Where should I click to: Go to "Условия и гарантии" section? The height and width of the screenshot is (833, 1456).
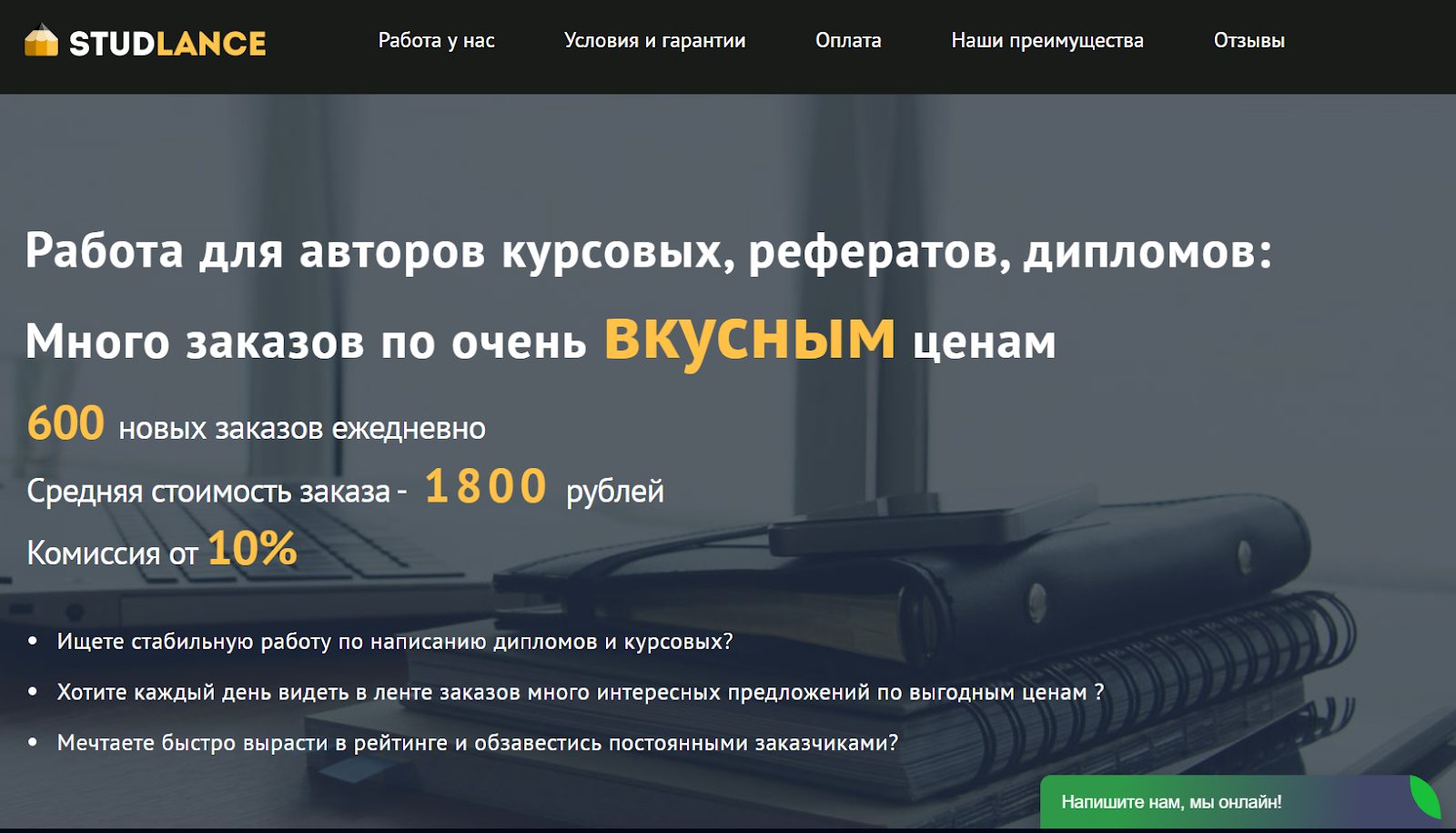(654, 40)
